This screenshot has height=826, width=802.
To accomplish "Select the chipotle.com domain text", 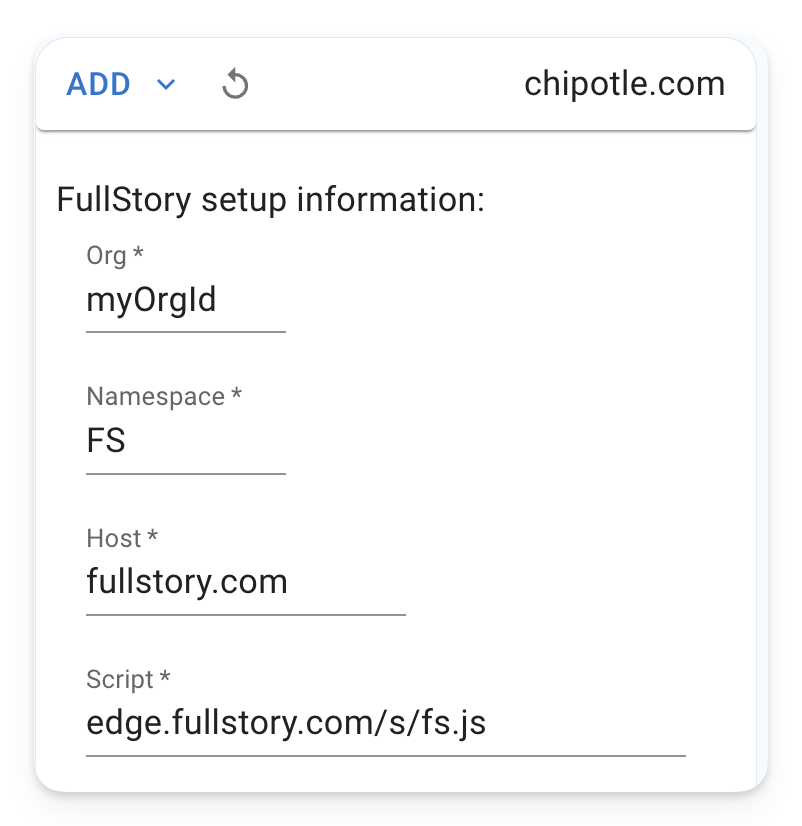I will point(624,84).
